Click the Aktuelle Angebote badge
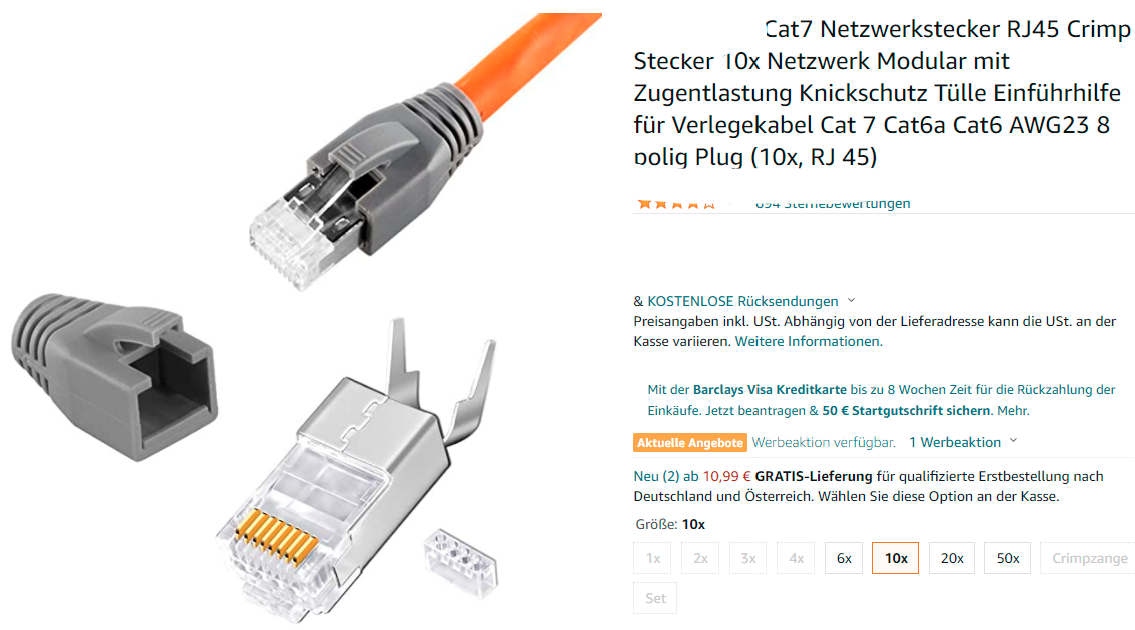 [690, 442]
